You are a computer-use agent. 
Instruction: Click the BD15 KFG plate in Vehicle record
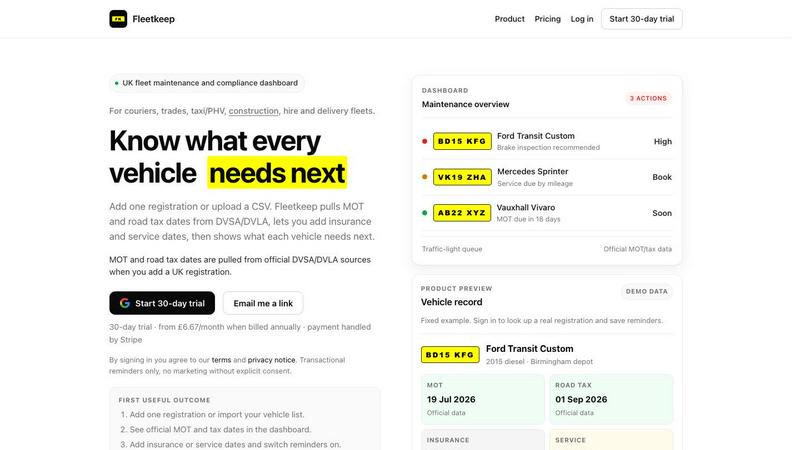point(450,355)
